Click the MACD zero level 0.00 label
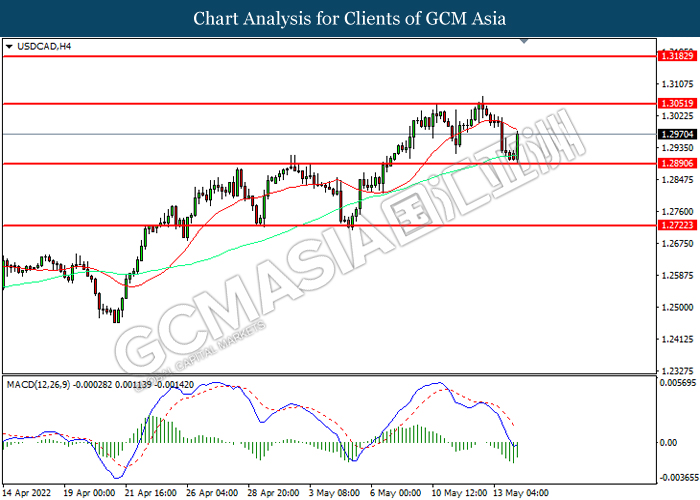The height and width of the screenshot is (500, 700). (x=668, y=442)
